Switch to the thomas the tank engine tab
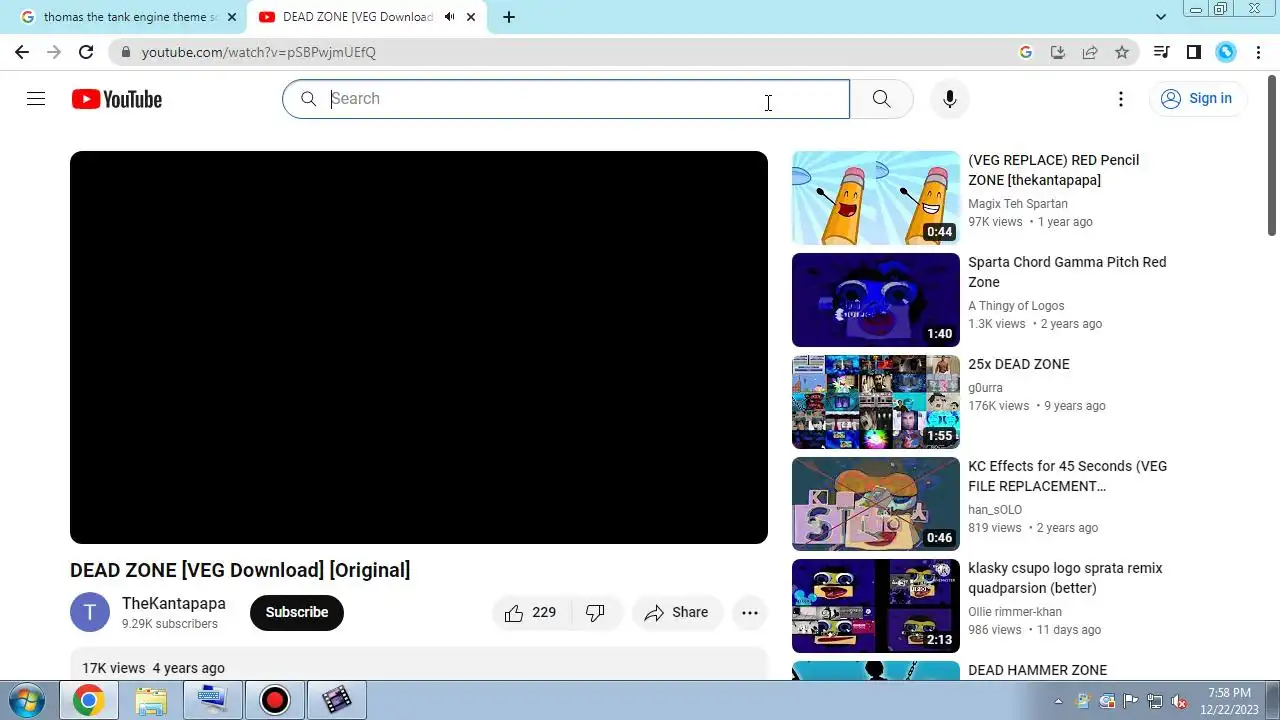1280x720 pixels. [x=130, y=17]
